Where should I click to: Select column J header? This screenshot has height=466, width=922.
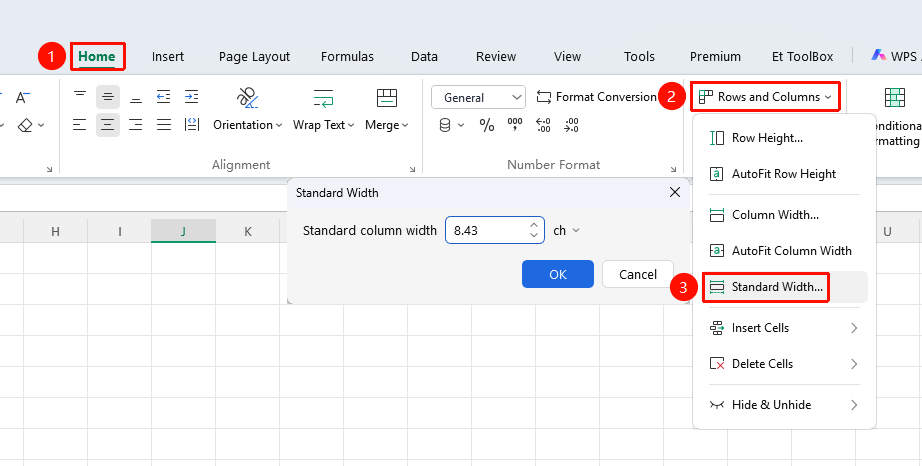pyautogui.click(x=183, y=231)
